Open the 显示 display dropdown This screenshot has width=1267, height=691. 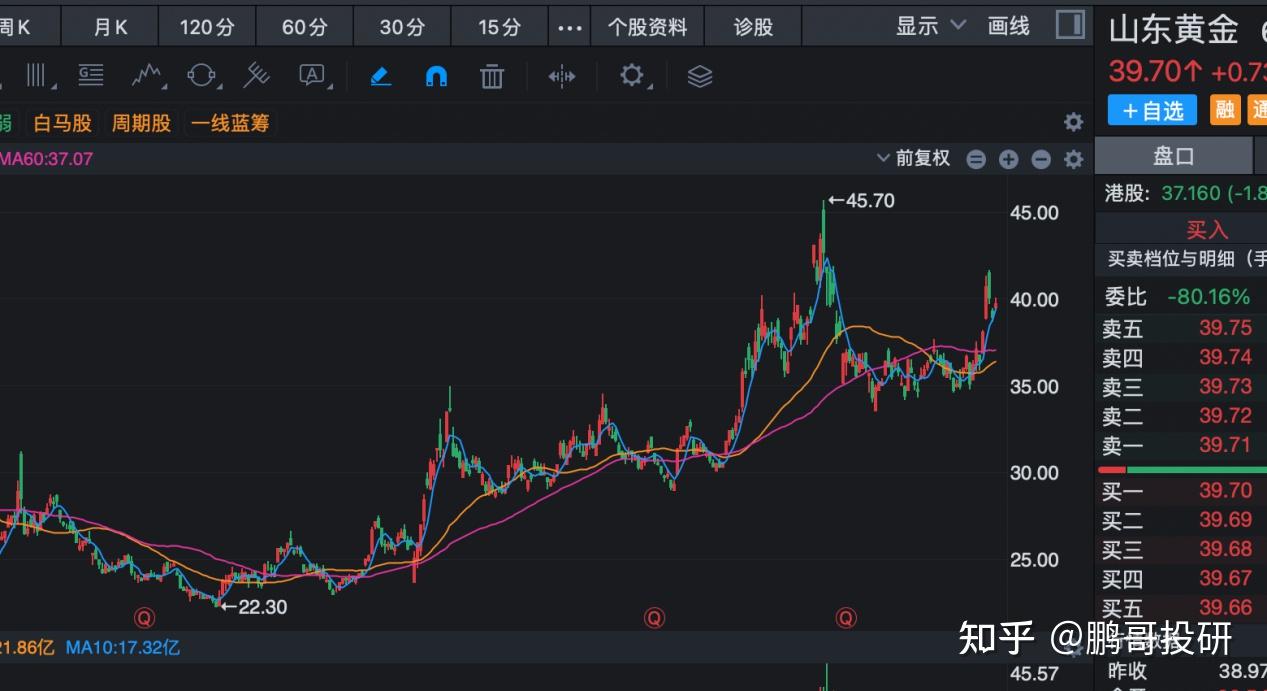[927, 26]
